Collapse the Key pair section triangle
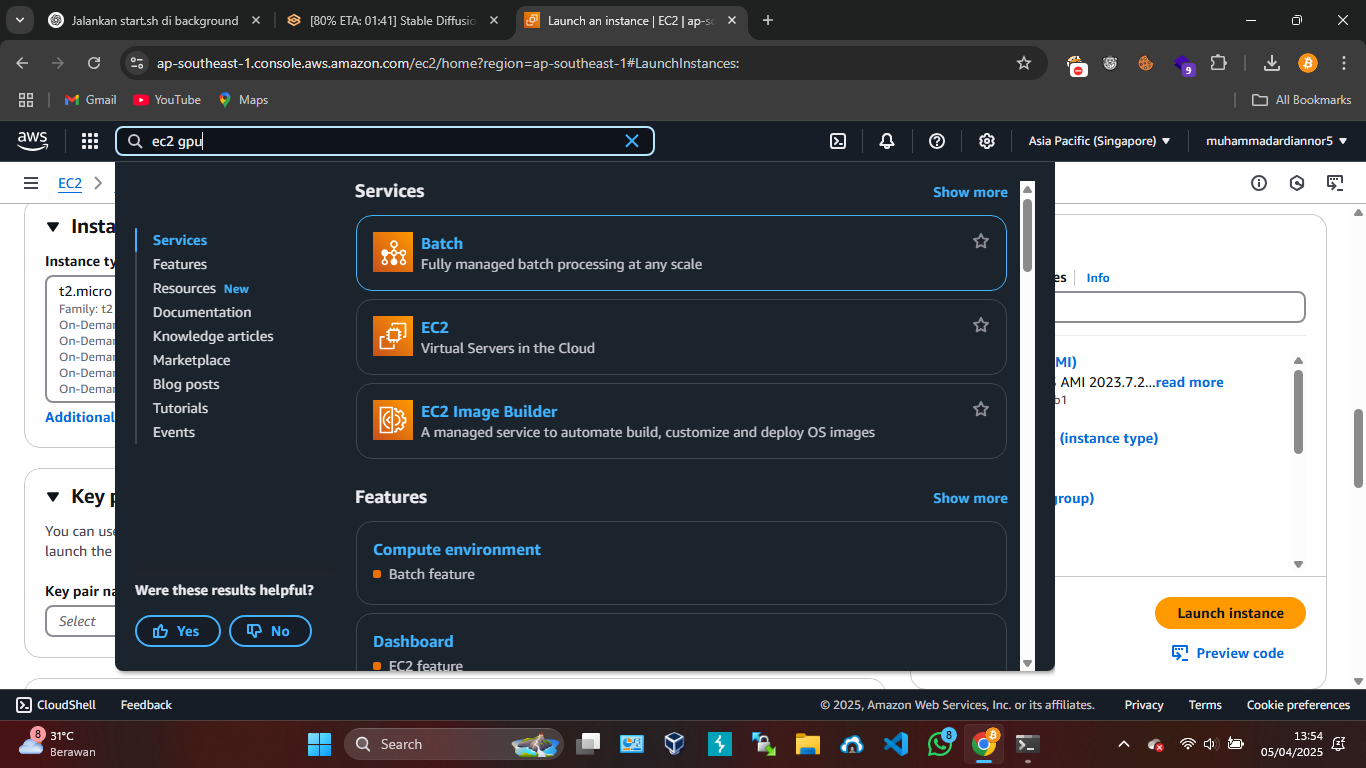 [53, 497]
